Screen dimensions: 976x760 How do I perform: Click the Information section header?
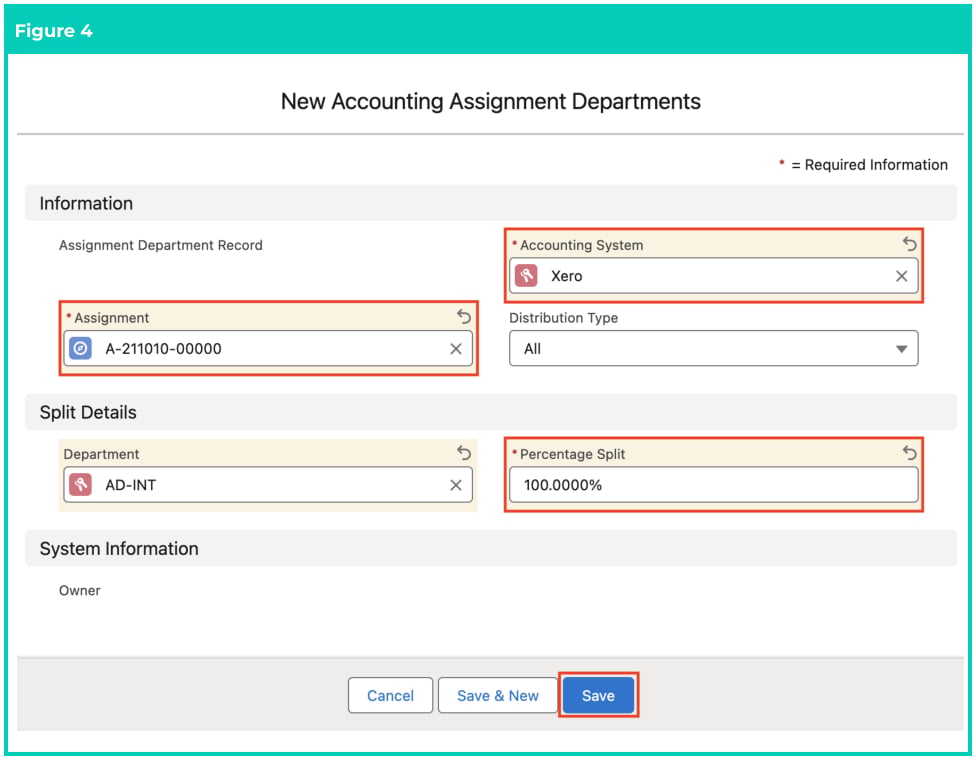coord(490,203)
